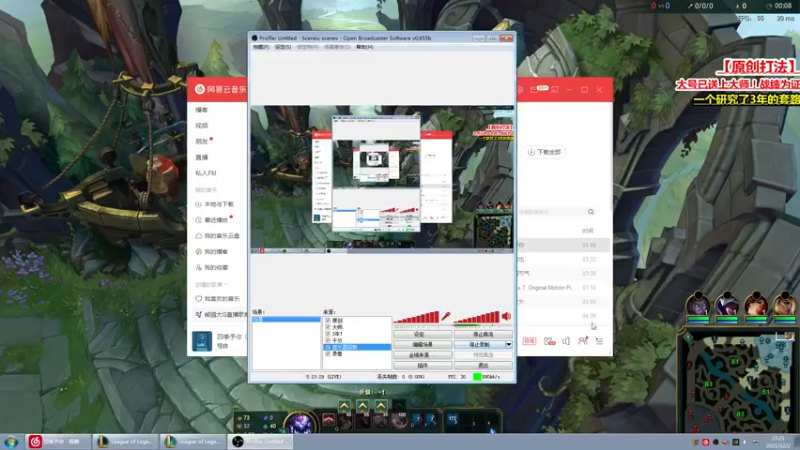The width and height of the screenshot is (800, 450).
Task: Expand 创建的歌单 section in NetEase sidebar
Action: [x=211, y=284]
